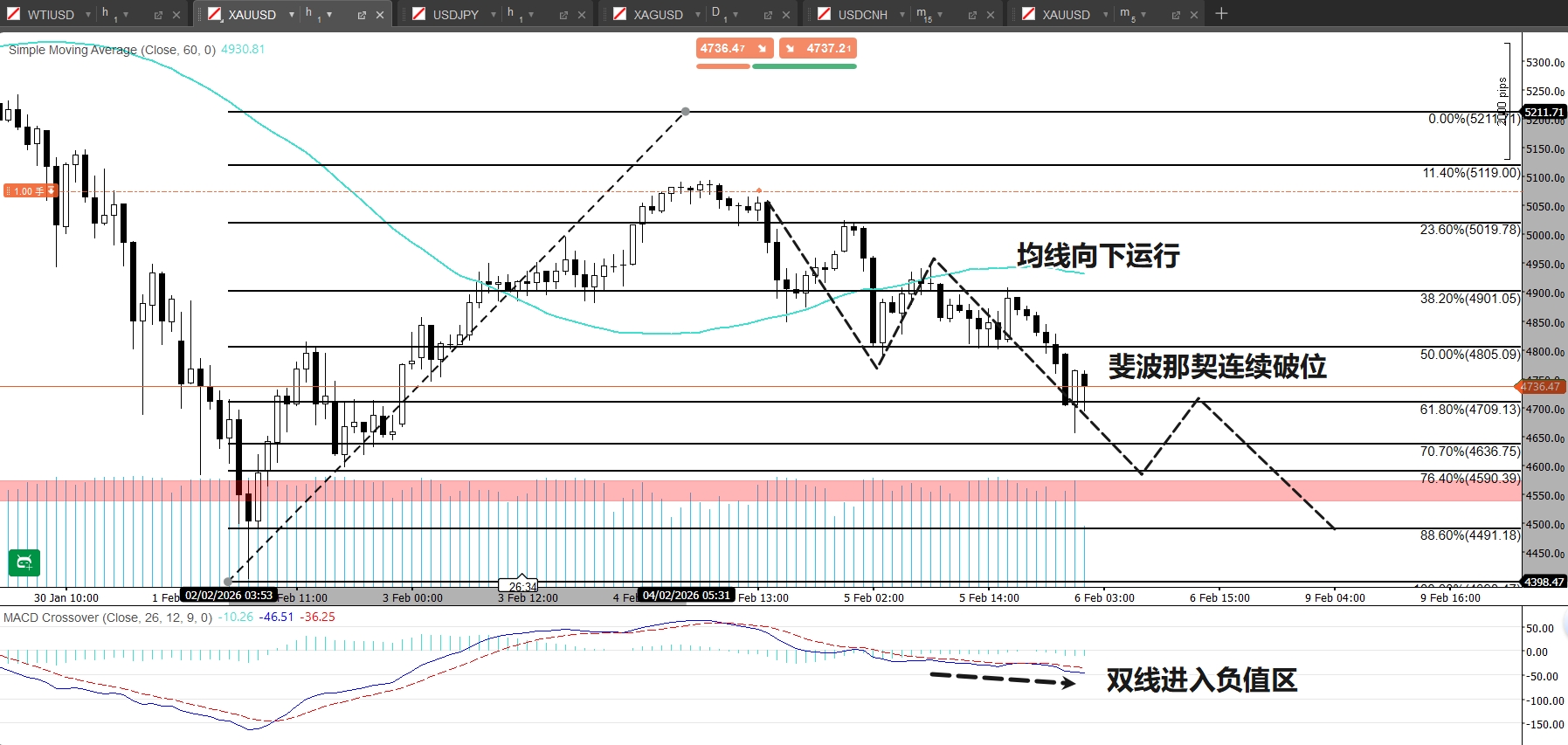The image size is (1568, 745).
Task: Expand the m5 timeframe dropdown on XAUUSD tab
Action: click(1143, 15)
